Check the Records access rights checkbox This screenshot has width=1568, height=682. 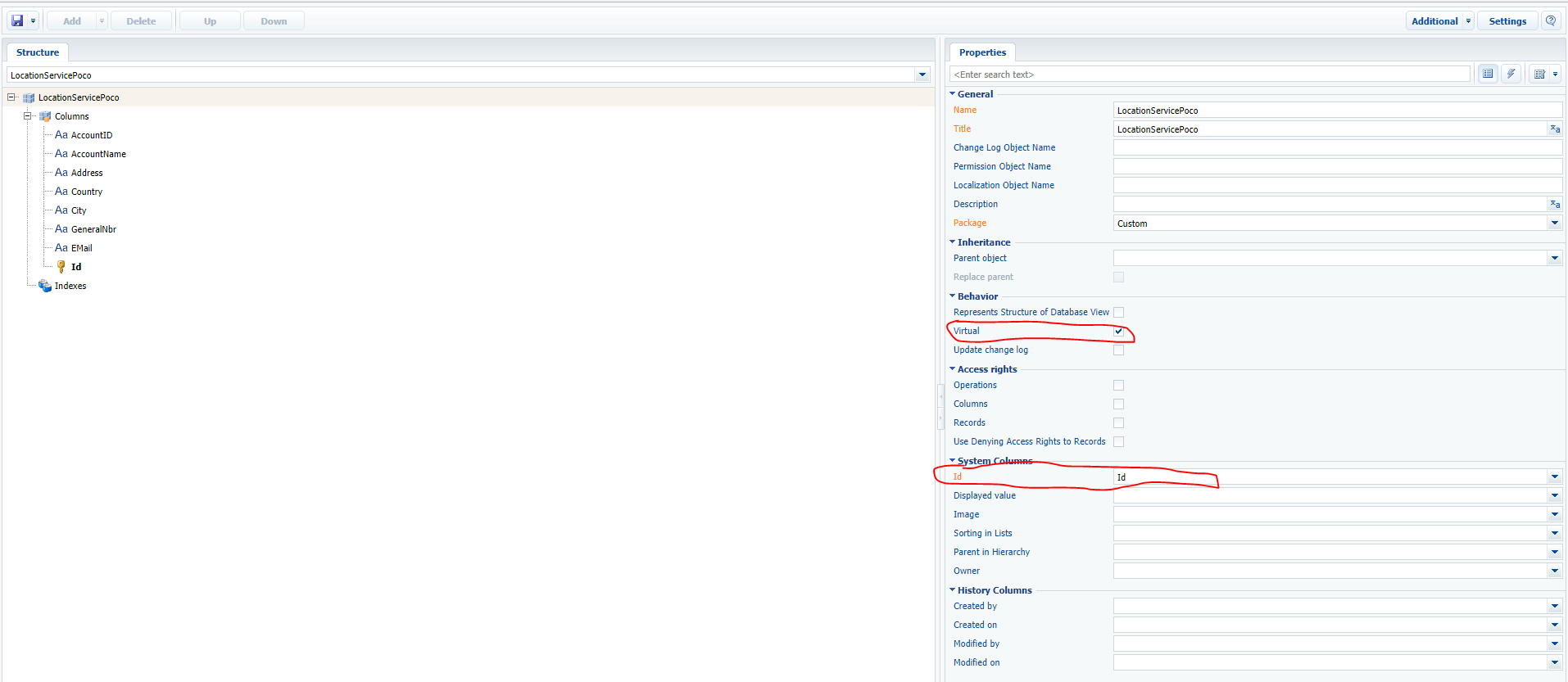tap(1118, 423)
